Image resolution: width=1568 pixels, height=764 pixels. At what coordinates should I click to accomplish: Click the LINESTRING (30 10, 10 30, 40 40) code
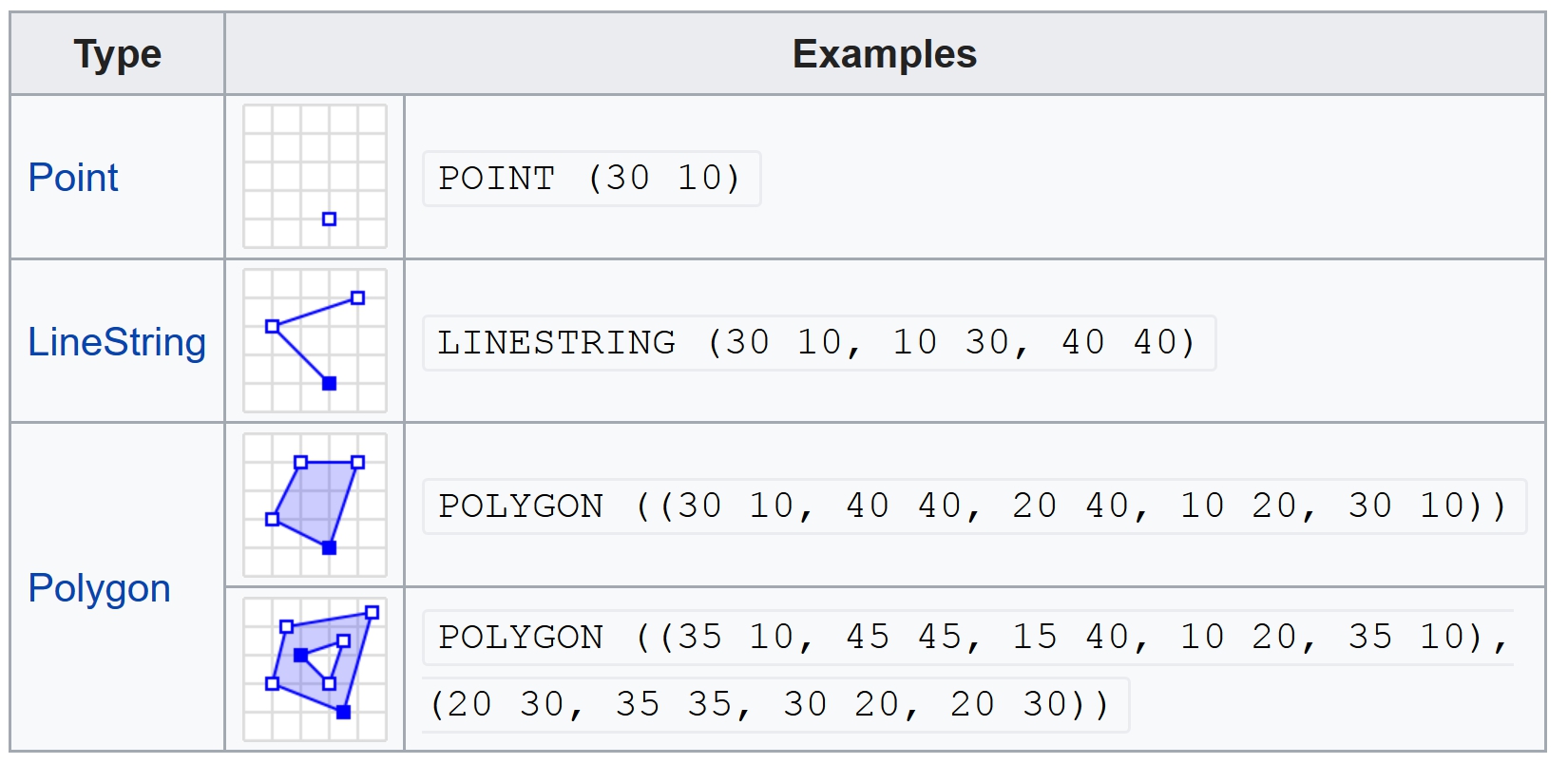click(x=817, y=343)
